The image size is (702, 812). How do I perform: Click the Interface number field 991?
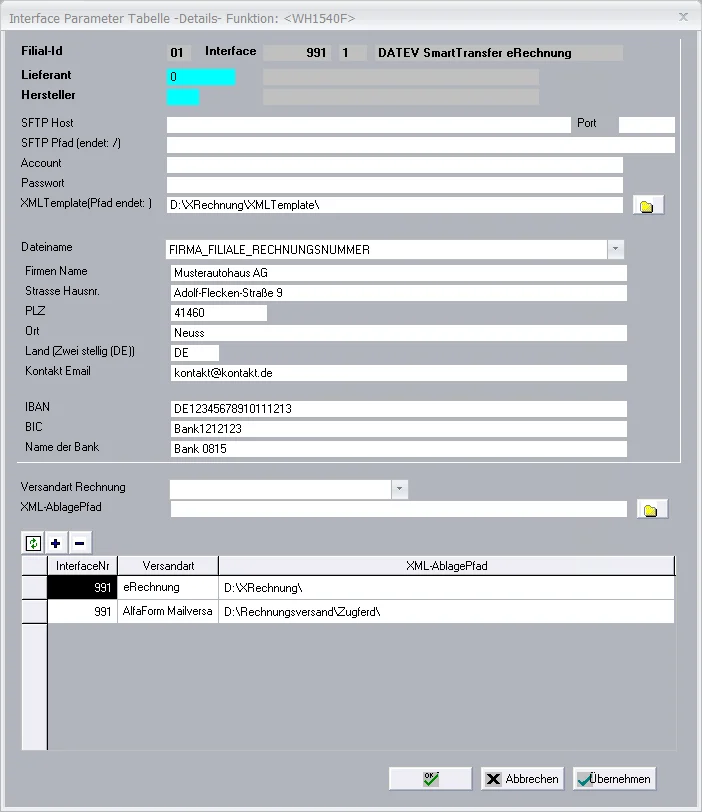[x=298, y=53]
